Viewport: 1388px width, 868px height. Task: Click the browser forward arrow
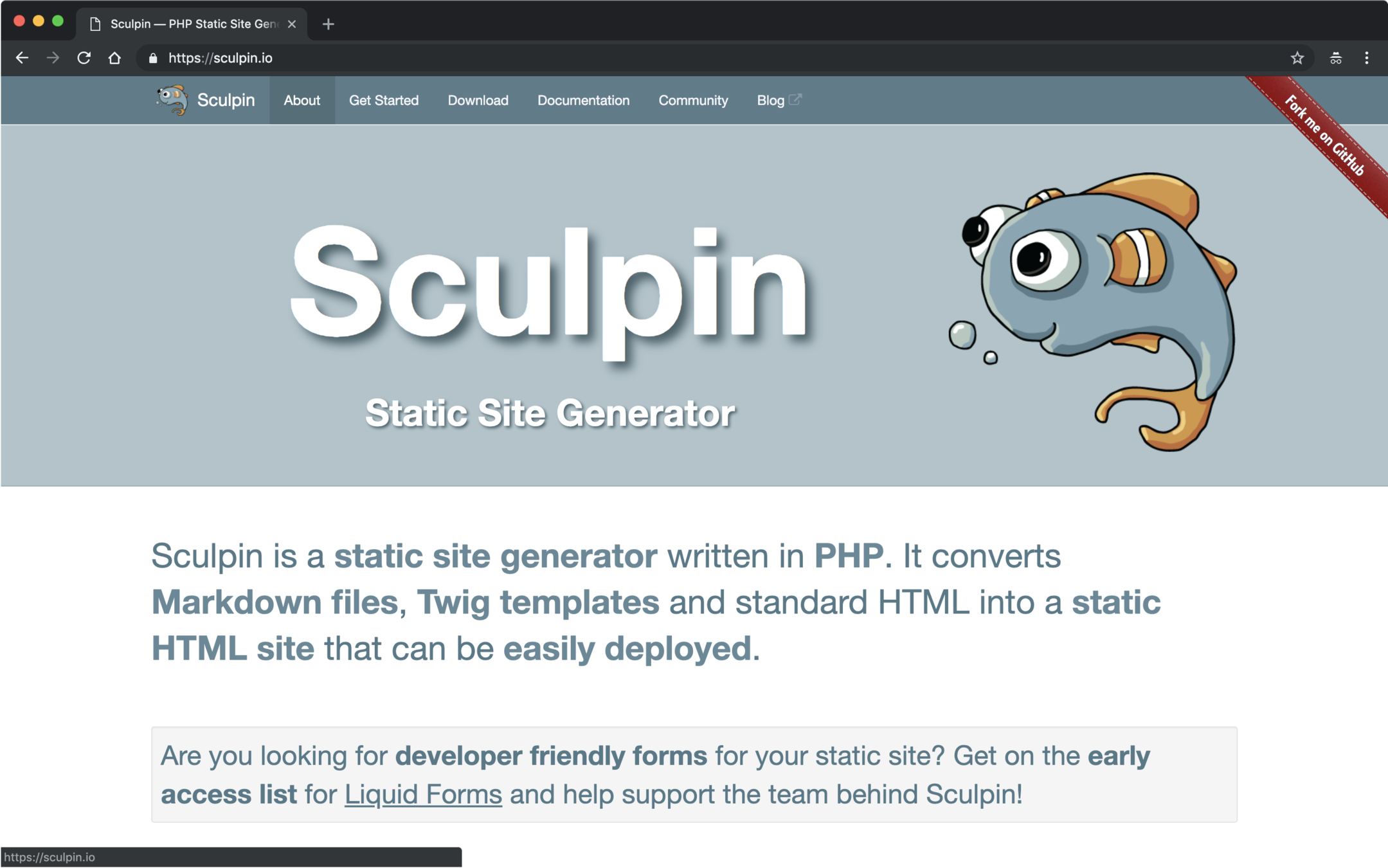[53, 58]
